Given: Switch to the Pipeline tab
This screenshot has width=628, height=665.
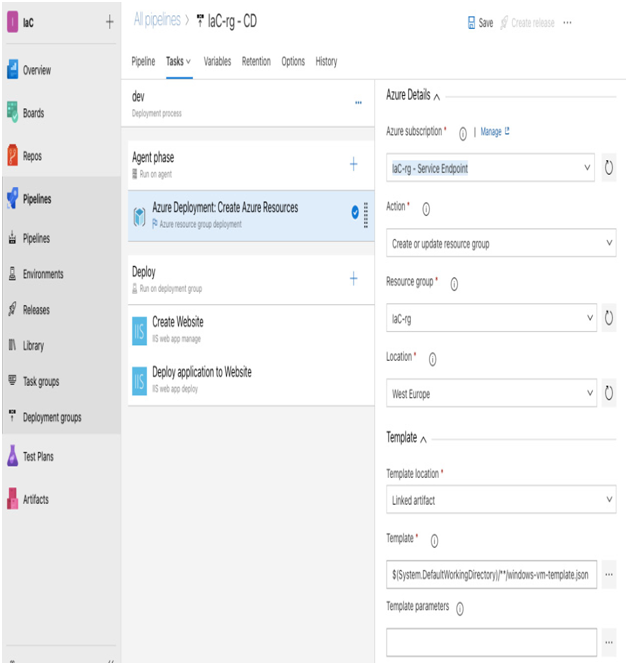Looking at the screenshot, I should pos(143,61).
